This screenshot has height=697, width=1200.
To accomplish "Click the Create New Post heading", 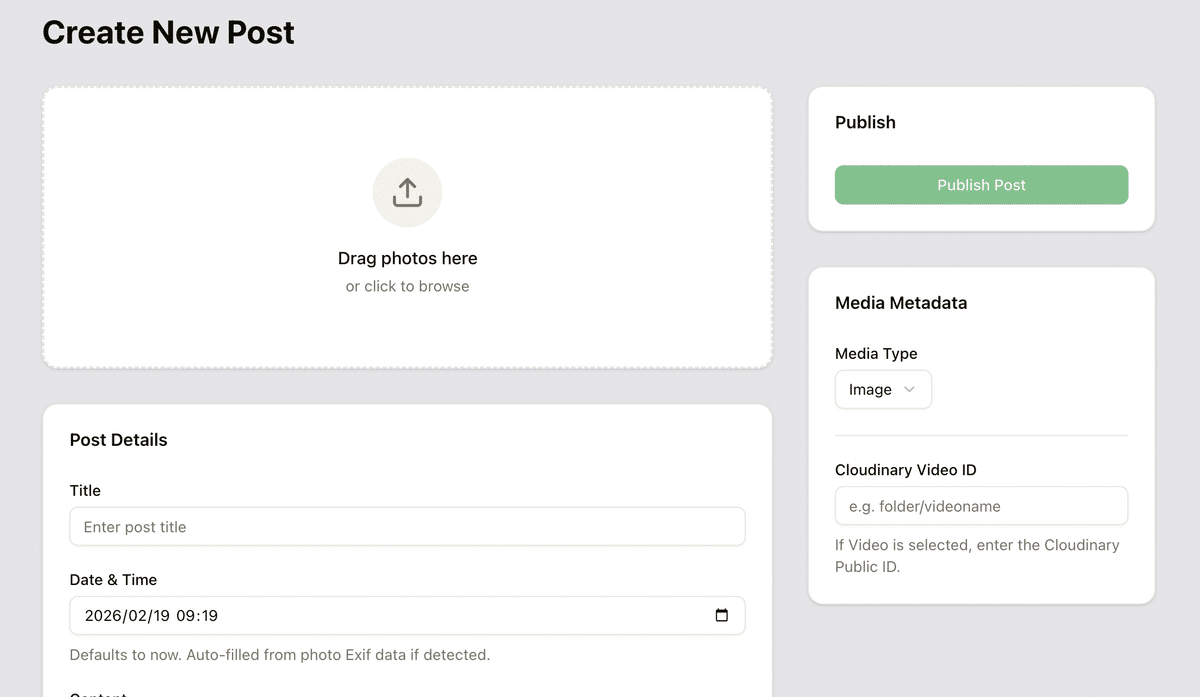I will click(x=168, y=32).
